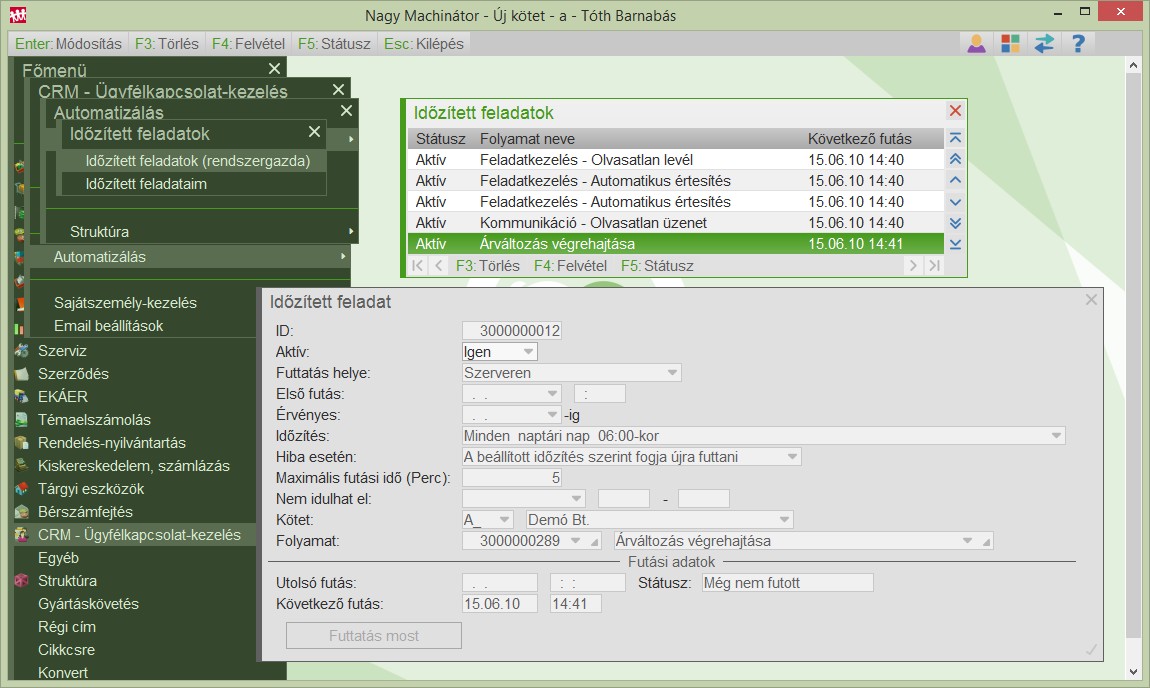Click the Tárgyi eszközök house icon
The height and width of the screenshot is (688, 1150).
coord(21,489)
